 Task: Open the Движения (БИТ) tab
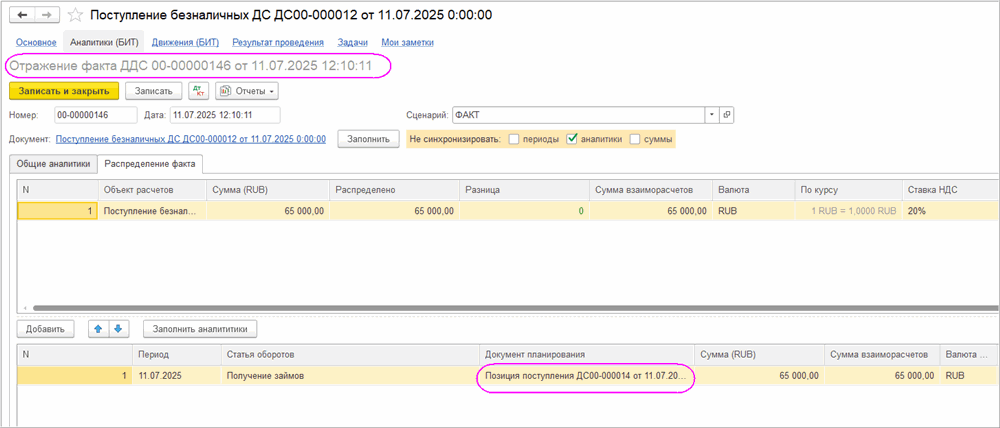tap(186, 42)
